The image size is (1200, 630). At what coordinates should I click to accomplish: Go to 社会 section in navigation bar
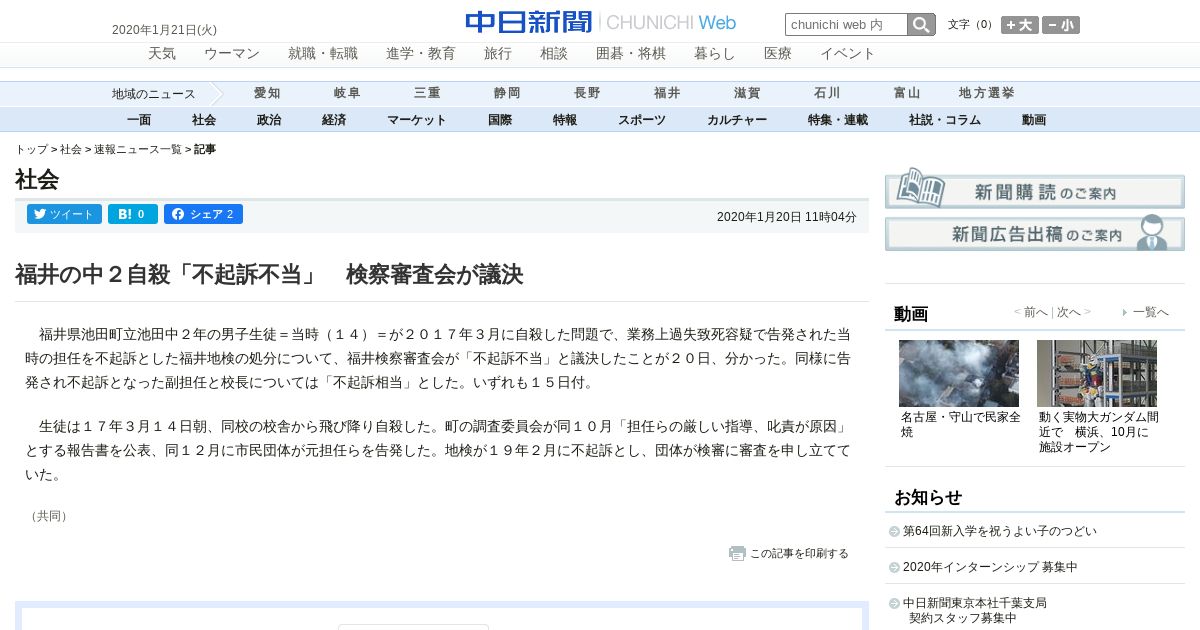click(204, 120)
